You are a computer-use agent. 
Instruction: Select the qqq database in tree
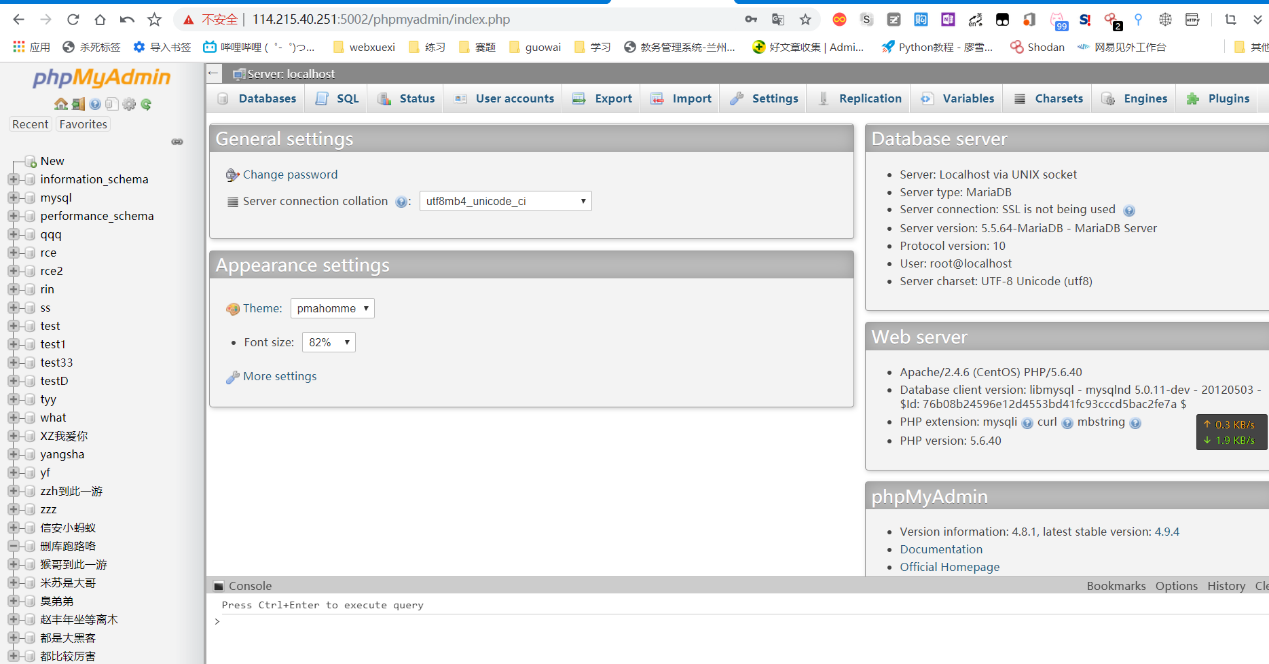(51, 235)
